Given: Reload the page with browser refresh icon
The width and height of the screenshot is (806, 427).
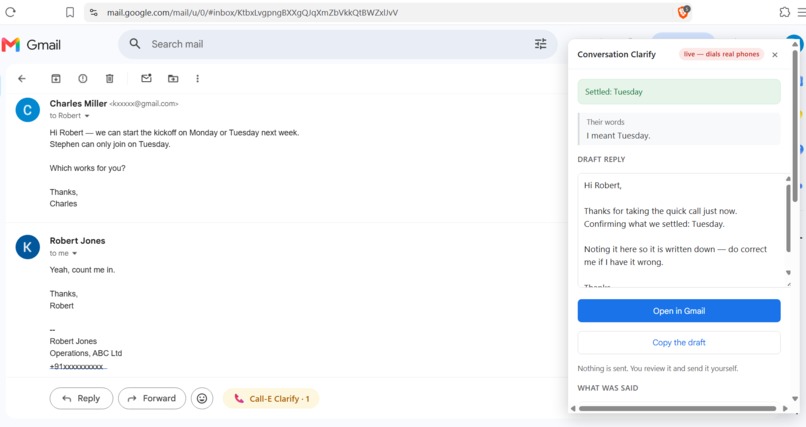Looking at the screenshot, I should (x=10, y=12).
